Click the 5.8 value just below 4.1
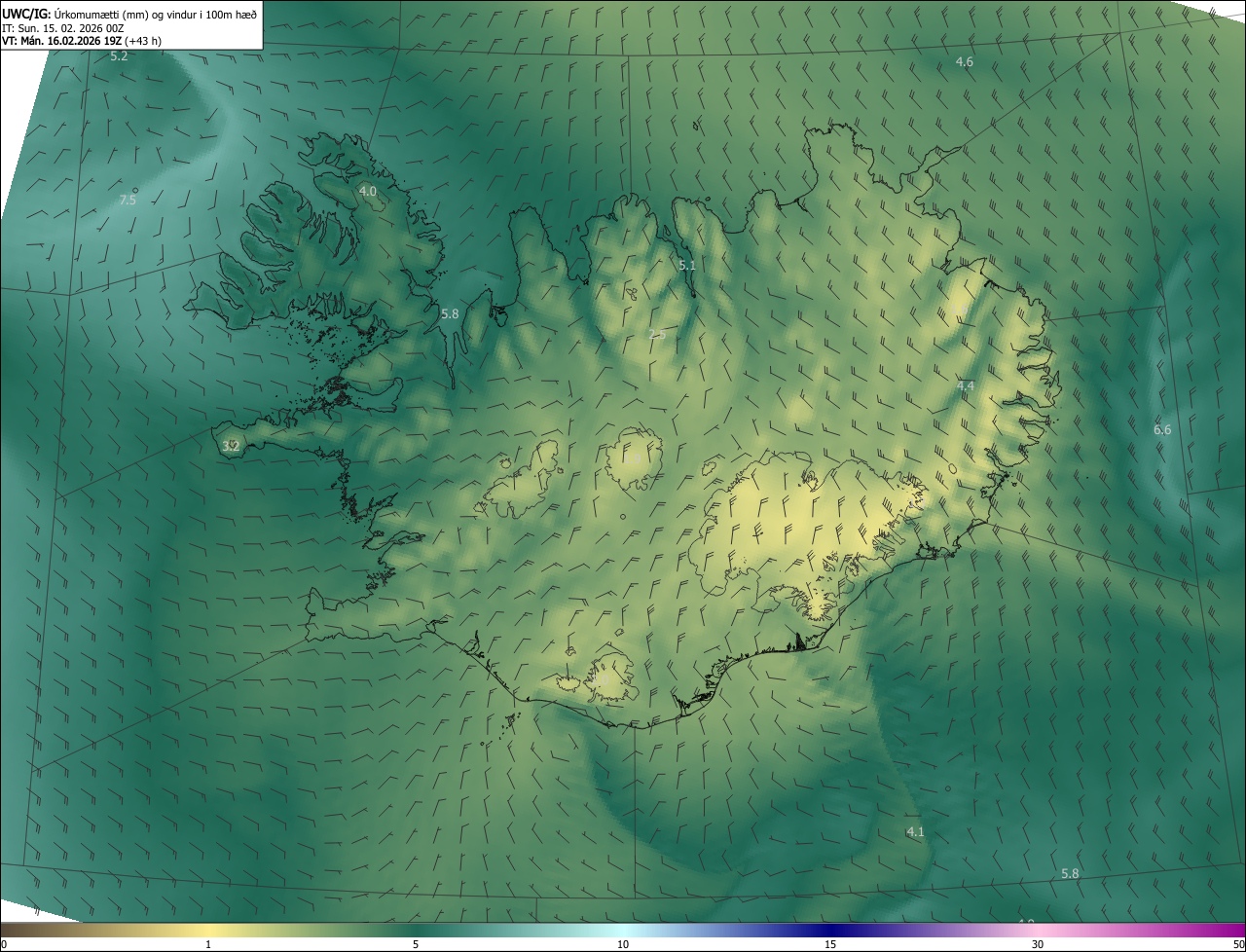This screenshot has width=1246, height=952. 1070,873
